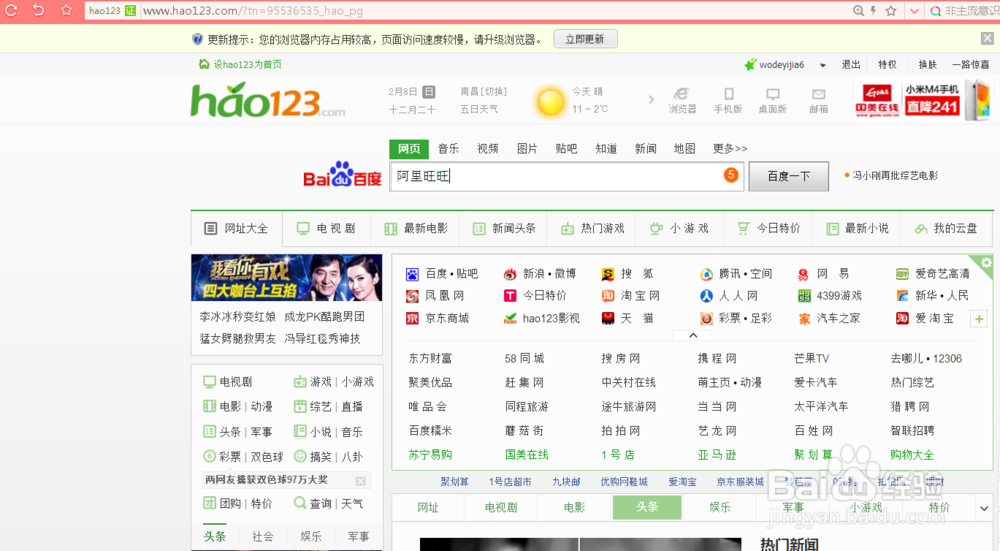Click the browser refresh icon
The height and width of the screenshot is (551, 1000).
point(11,10)
